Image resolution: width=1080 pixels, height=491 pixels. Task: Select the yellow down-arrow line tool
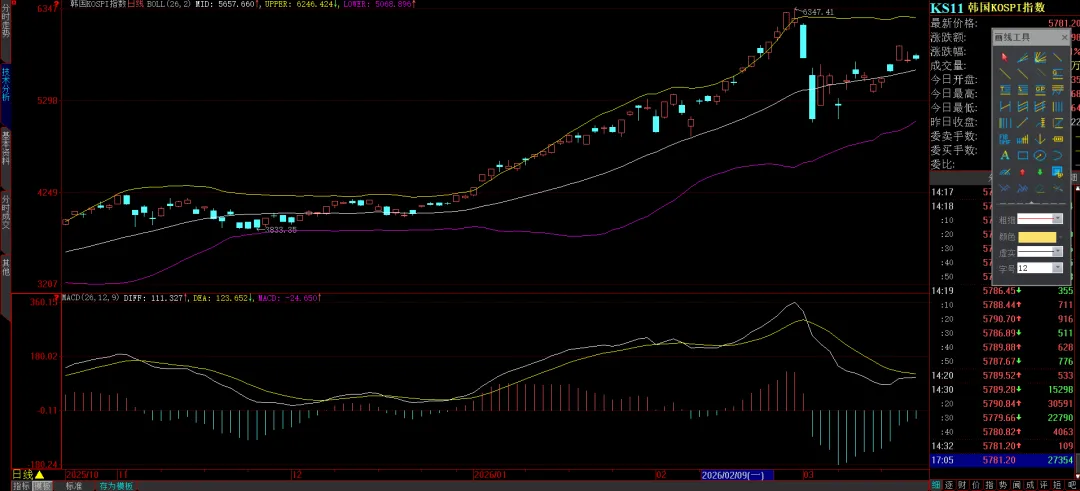click(1040, 139)
